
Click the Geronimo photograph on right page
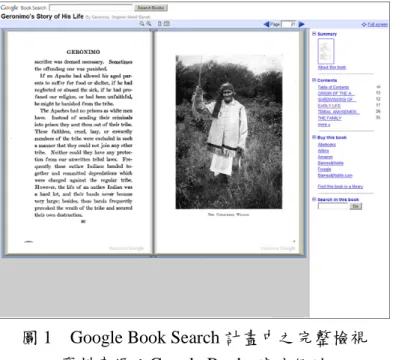tap(229, 132)
